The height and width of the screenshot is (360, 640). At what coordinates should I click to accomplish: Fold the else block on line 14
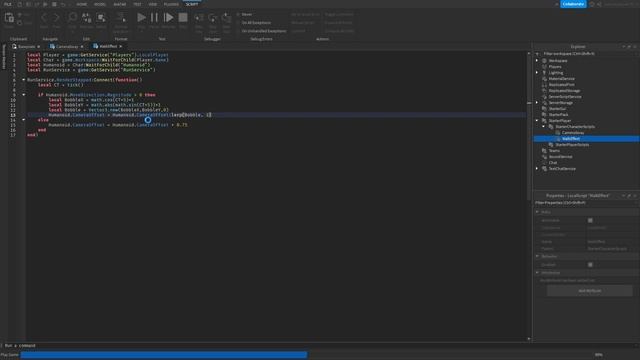tap(24, 120)
